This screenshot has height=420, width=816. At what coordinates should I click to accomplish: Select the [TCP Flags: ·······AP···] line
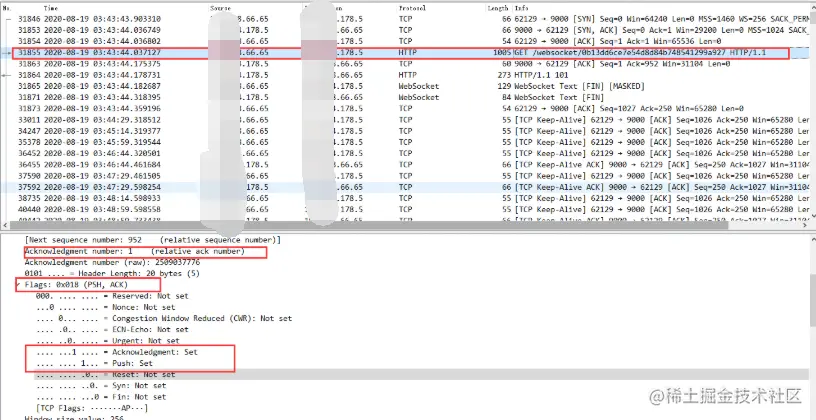click(92, 408)
